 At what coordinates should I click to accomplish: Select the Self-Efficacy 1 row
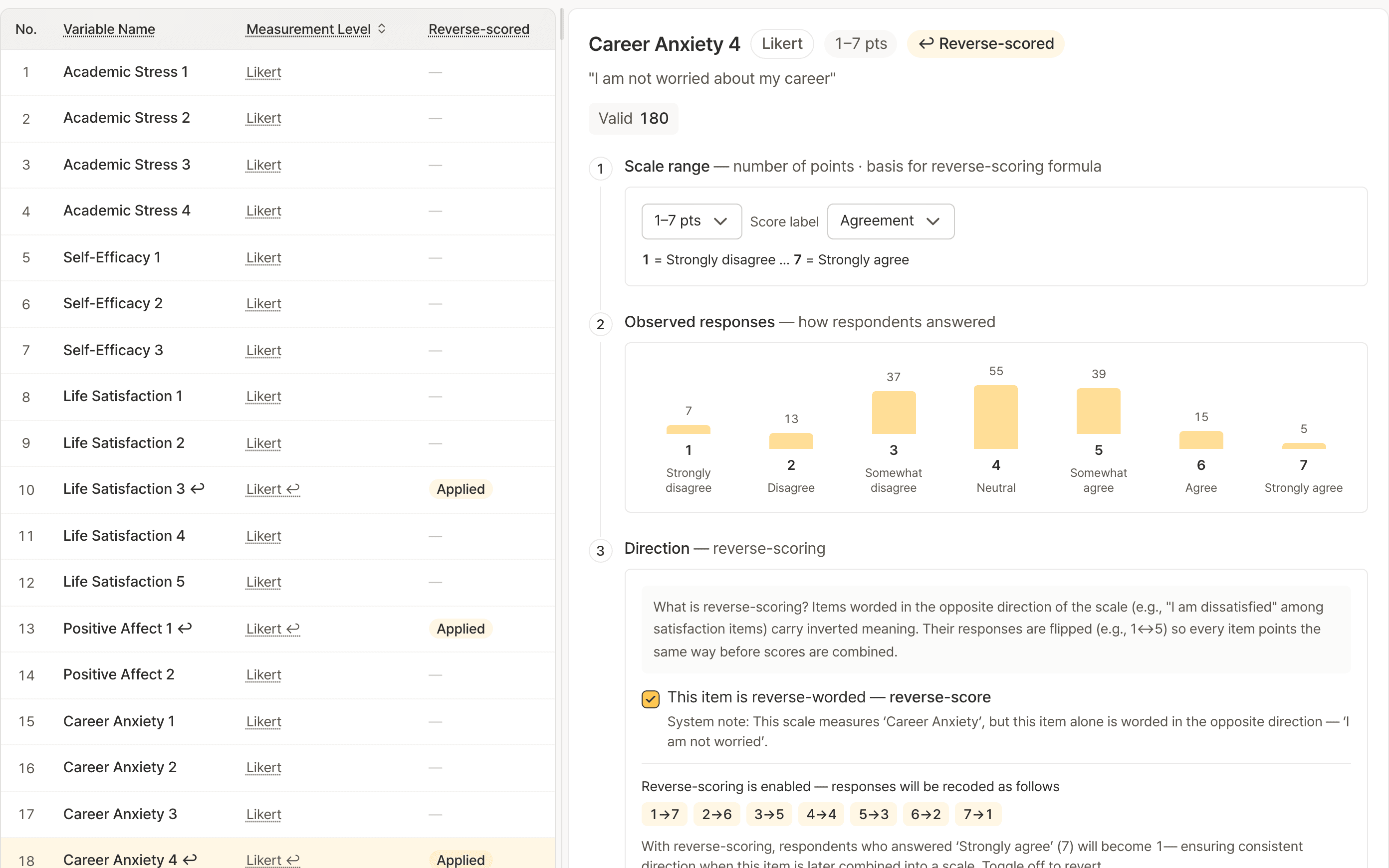[x=278, y=258]
